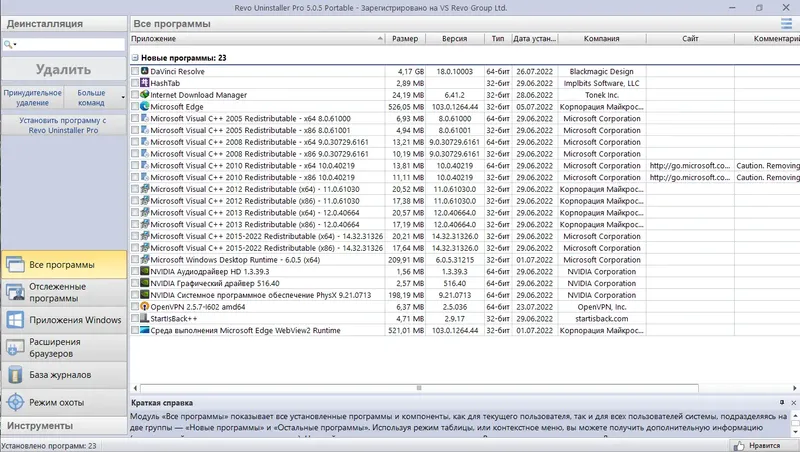Click the База журналов database icon
The width and height of the screenshot is (800, 452).
15,375
